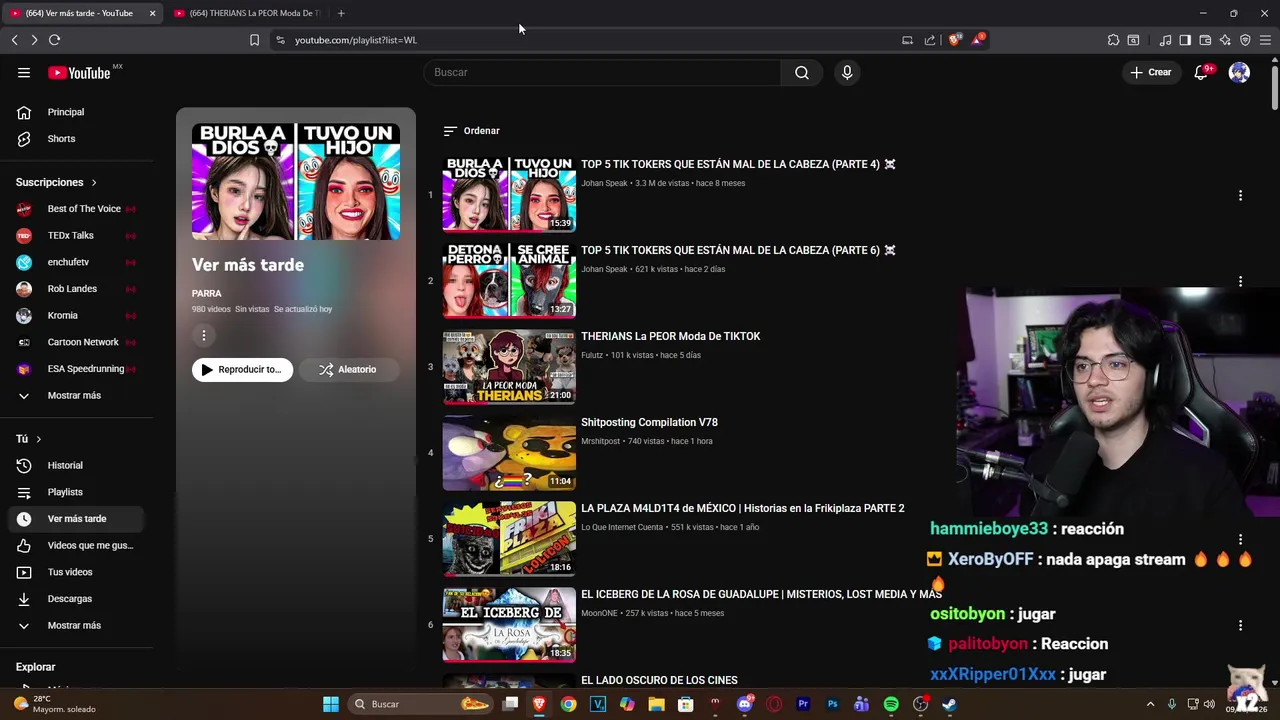Click the YouTube Buscar search field
Image resolution: width=1280 pixels, height=720 pixels.
pos(602,72)
